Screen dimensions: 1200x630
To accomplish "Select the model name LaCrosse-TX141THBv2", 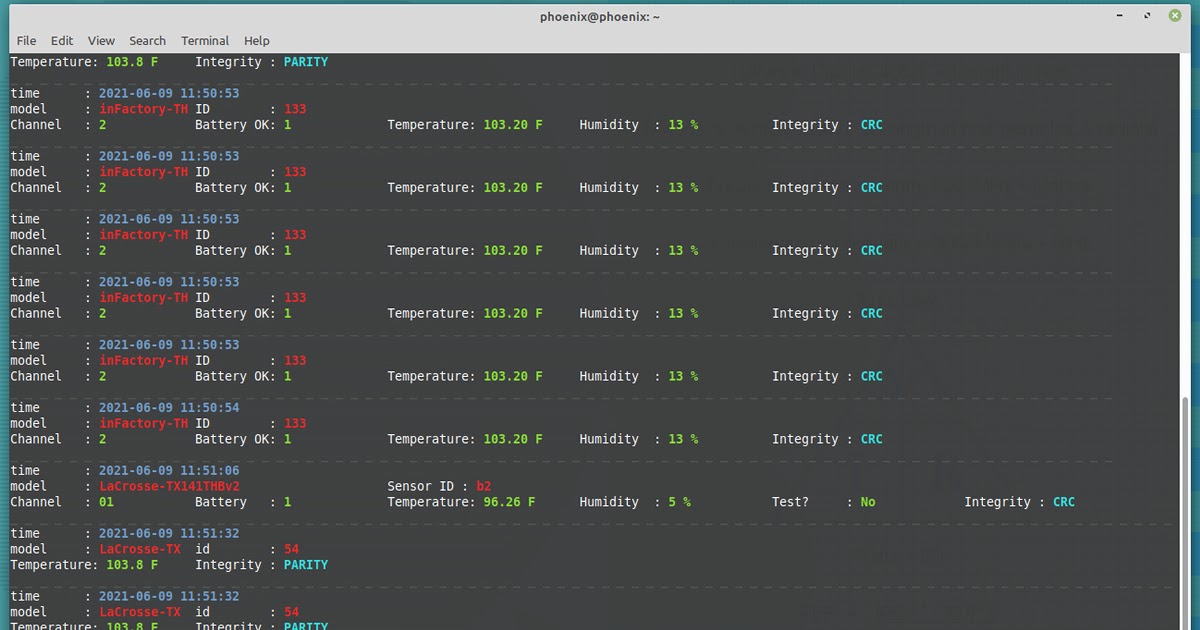I will pyautogui.click(x=169, y=486).
